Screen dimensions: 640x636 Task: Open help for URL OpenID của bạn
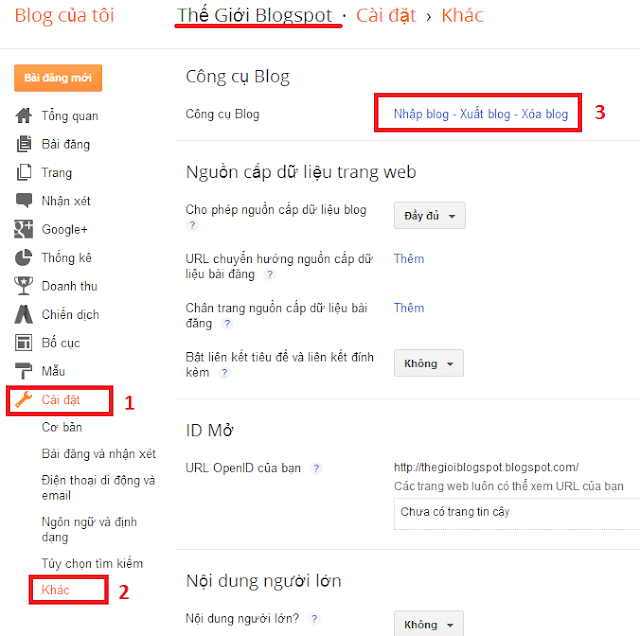[316, 468]
